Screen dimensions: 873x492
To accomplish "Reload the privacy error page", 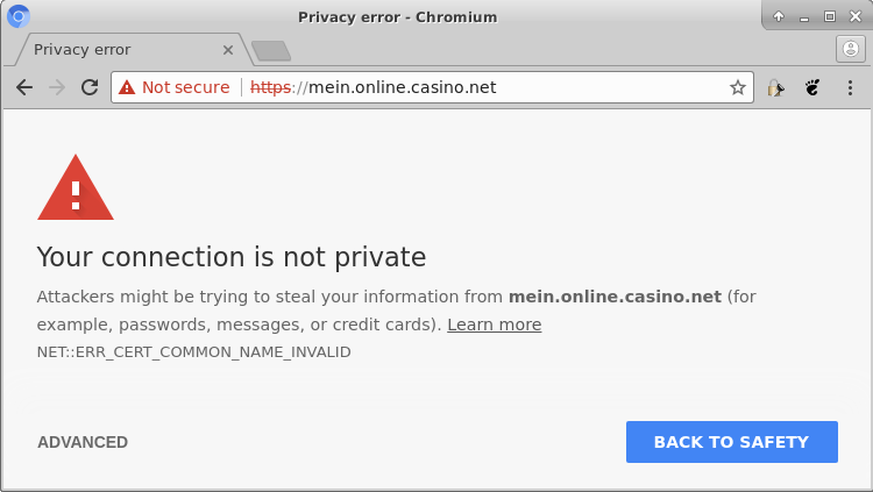I will tap(89, 88).
